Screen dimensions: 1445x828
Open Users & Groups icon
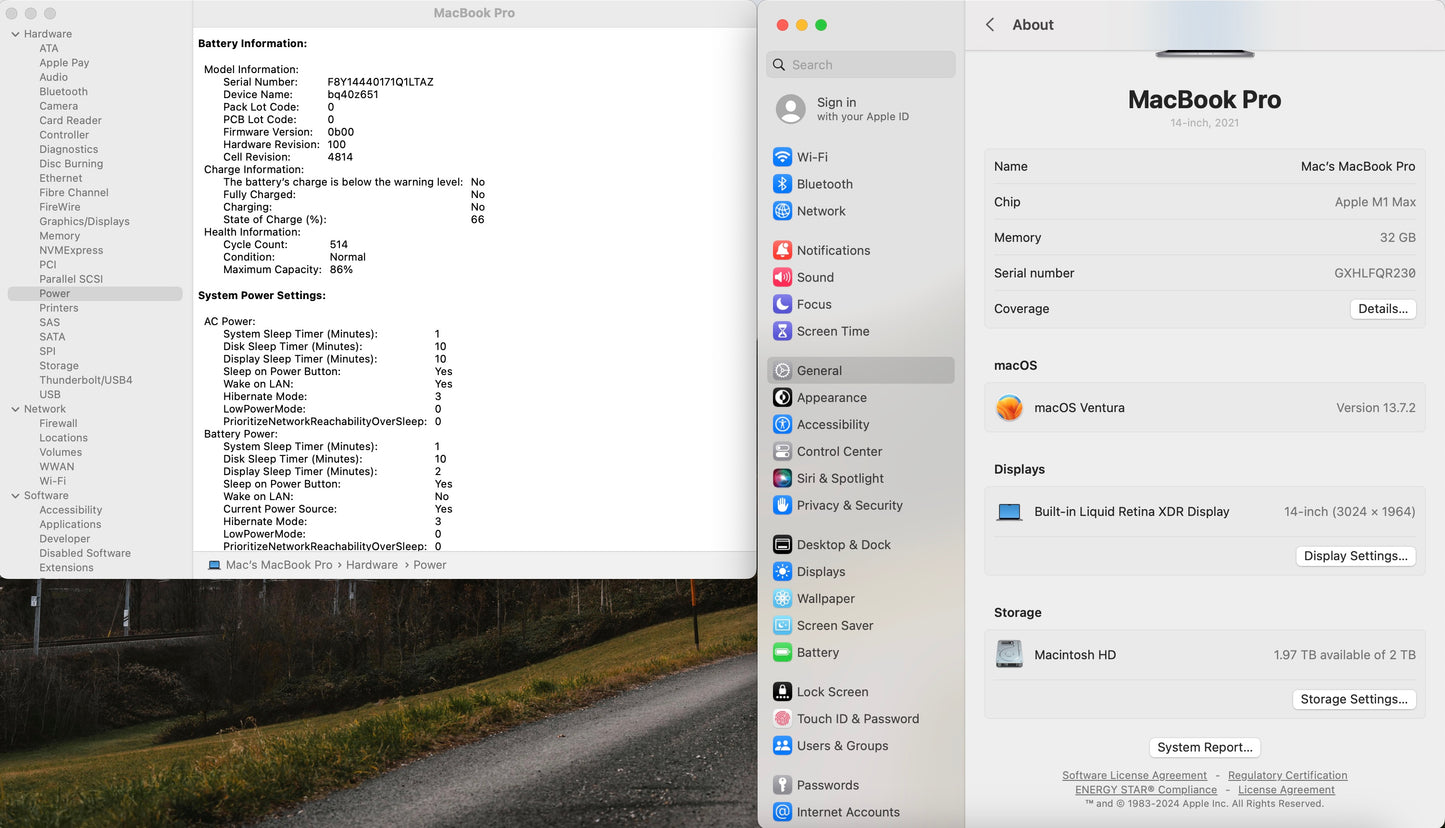(782, 745)
